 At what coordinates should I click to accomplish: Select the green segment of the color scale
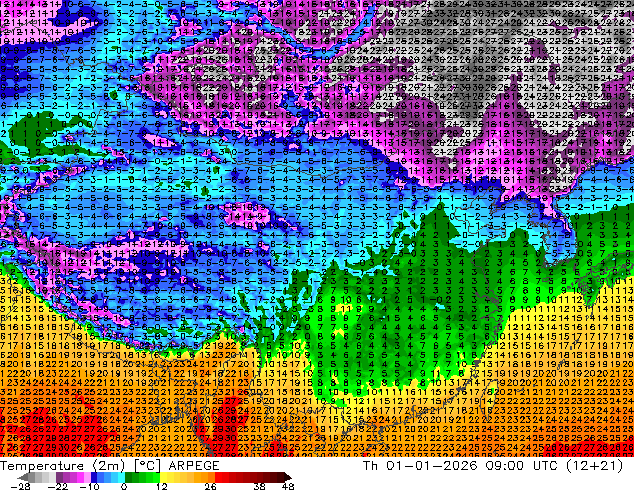[x=142, y=477]
